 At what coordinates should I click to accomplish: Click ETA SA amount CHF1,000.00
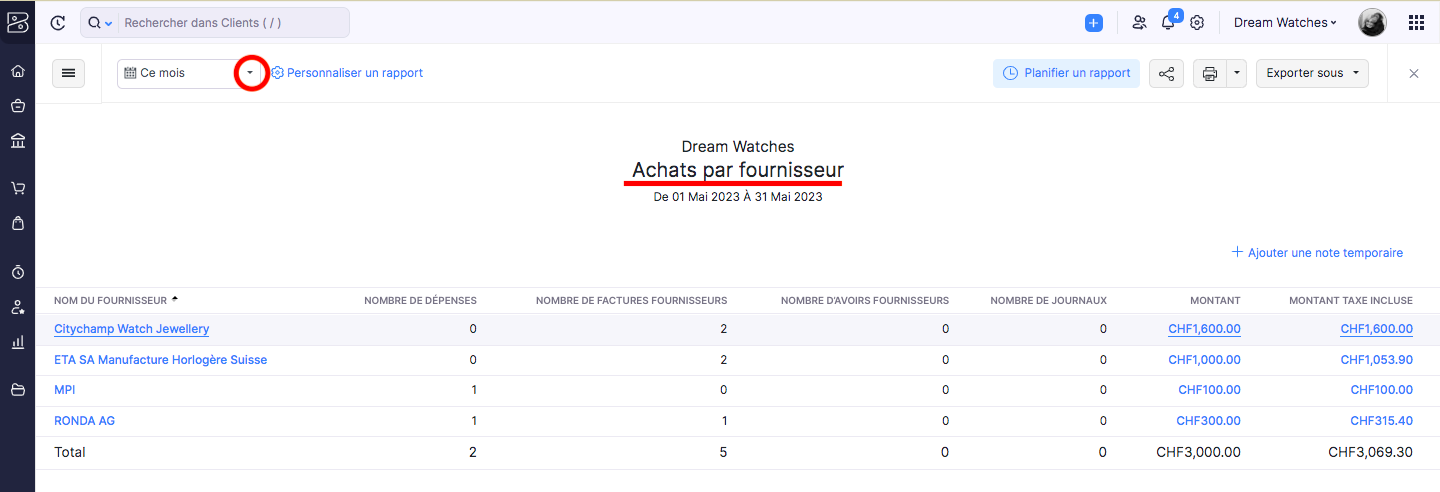tap(1204, 360)
